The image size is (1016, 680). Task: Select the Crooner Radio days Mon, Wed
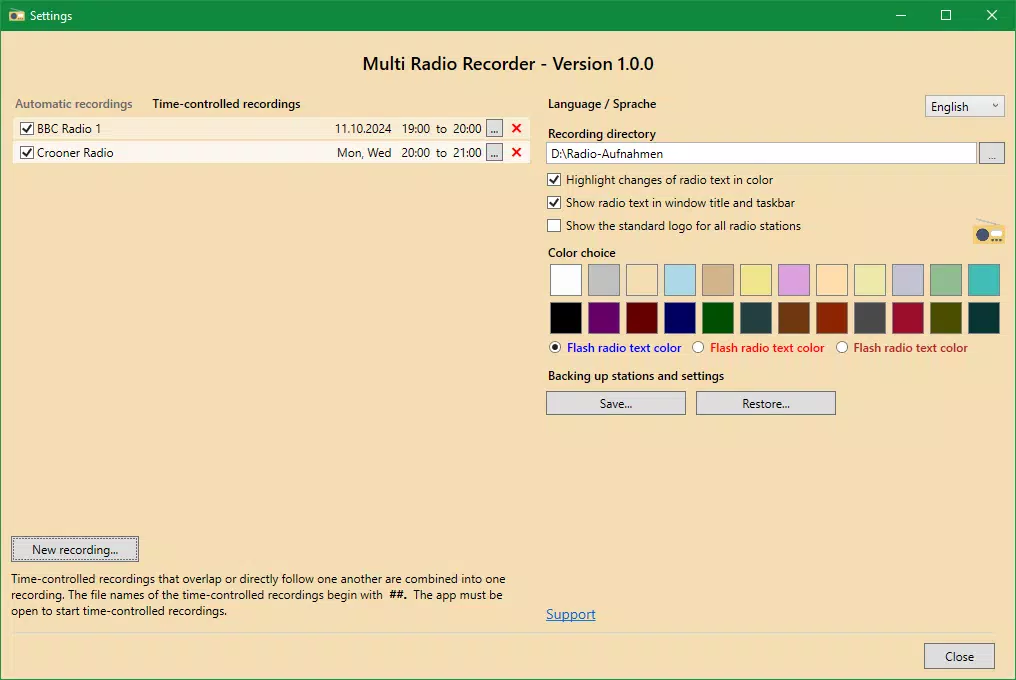364,152
